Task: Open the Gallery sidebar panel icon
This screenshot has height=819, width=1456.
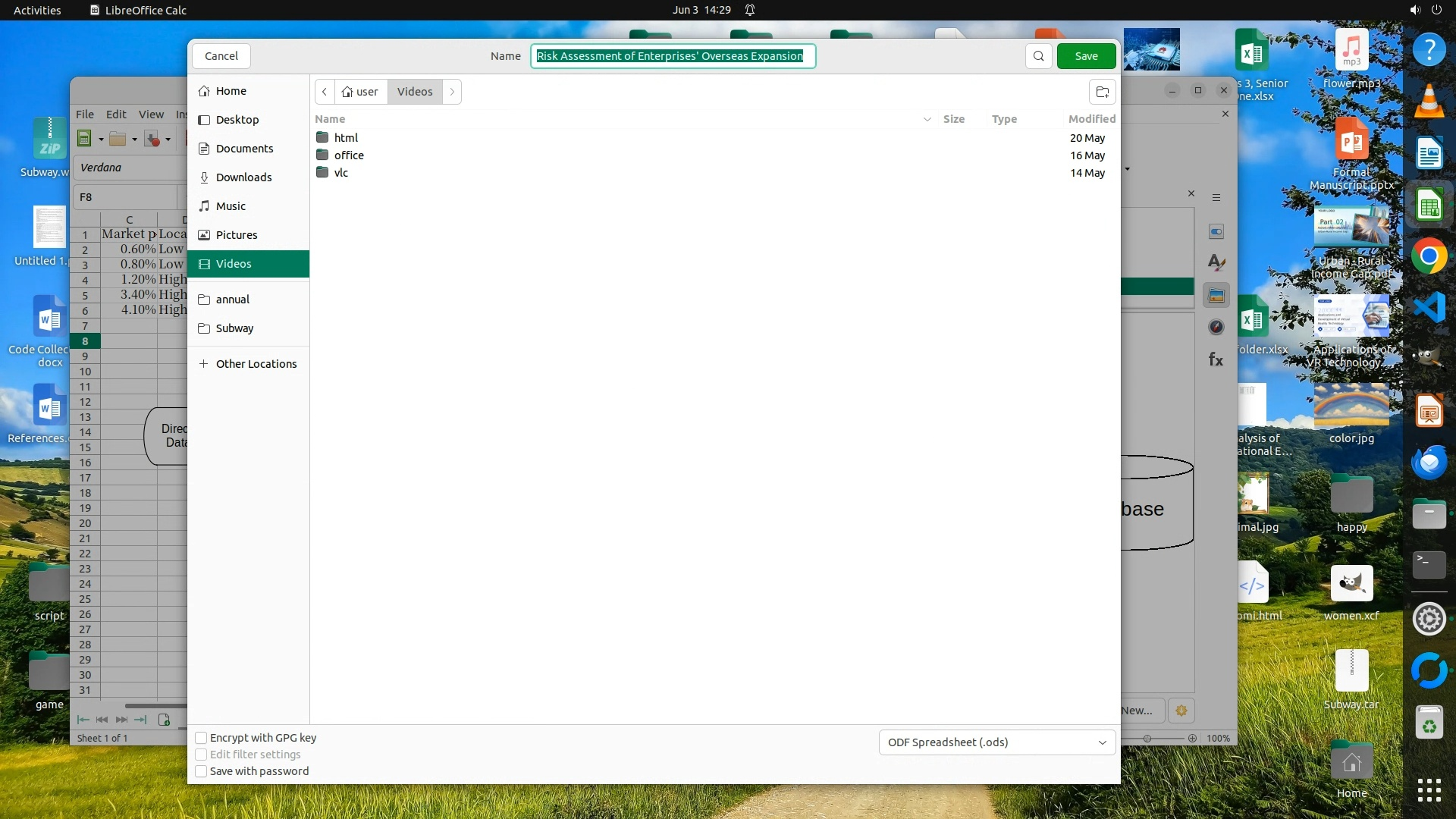Action: [1216, 296]
